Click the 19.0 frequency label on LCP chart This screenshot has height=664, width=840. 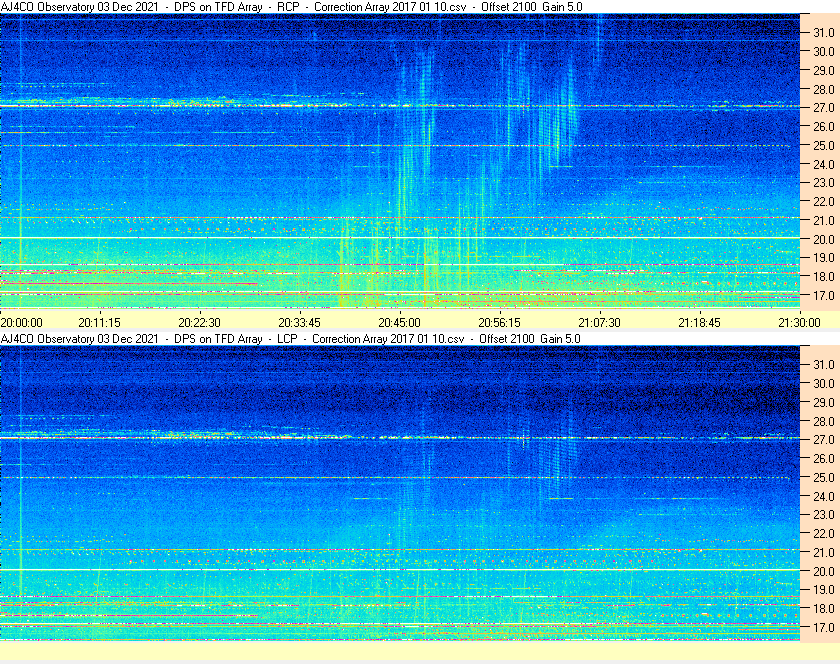pos(824,590)
